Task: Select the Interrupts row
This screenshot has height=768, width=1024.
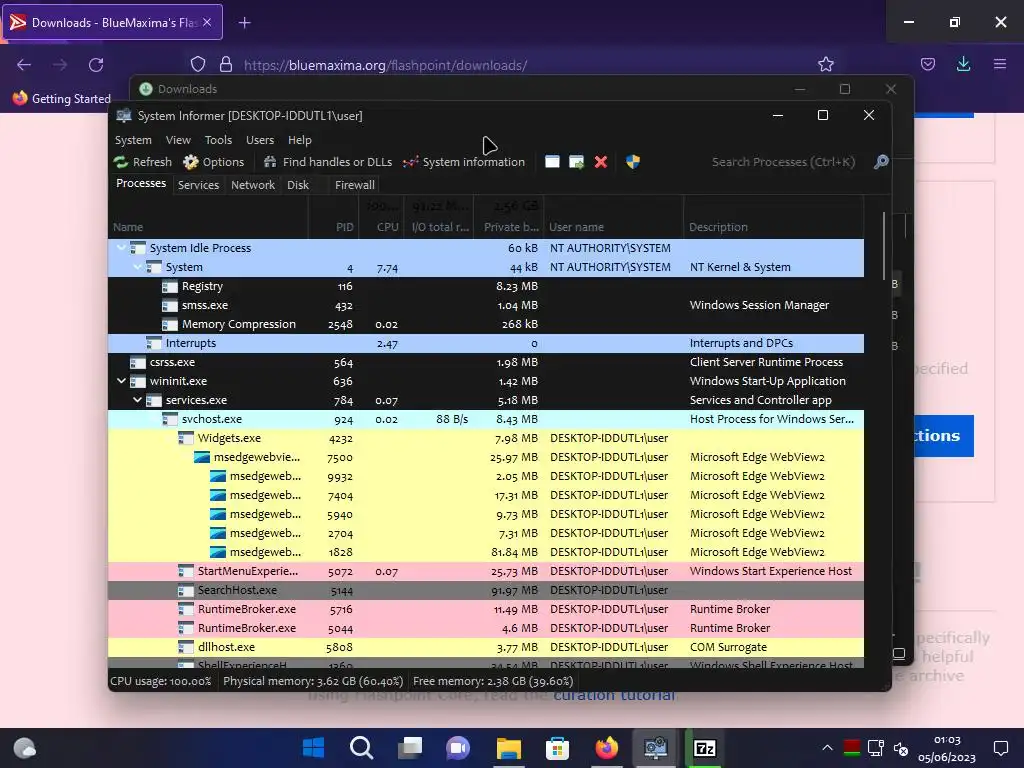Action: (x=486, y=343)
